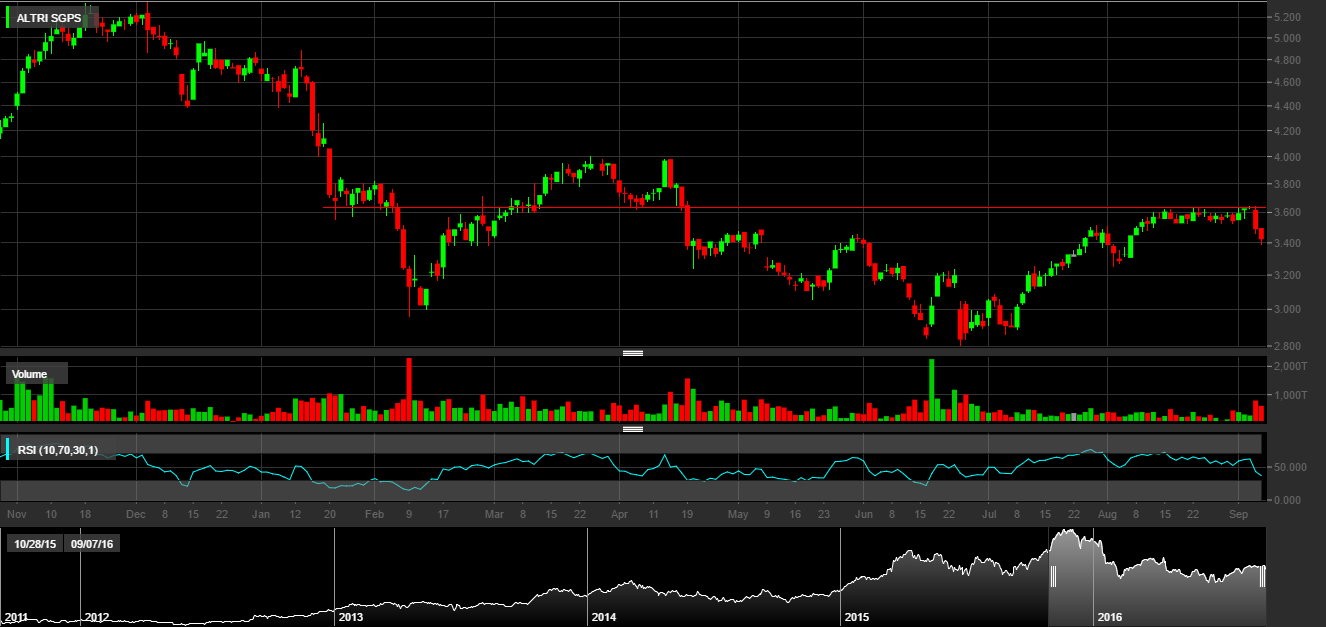Click the right range-selector grip in navigator
The height and width of the screenshot is (627, 1326).
[x=1262, y=577]
